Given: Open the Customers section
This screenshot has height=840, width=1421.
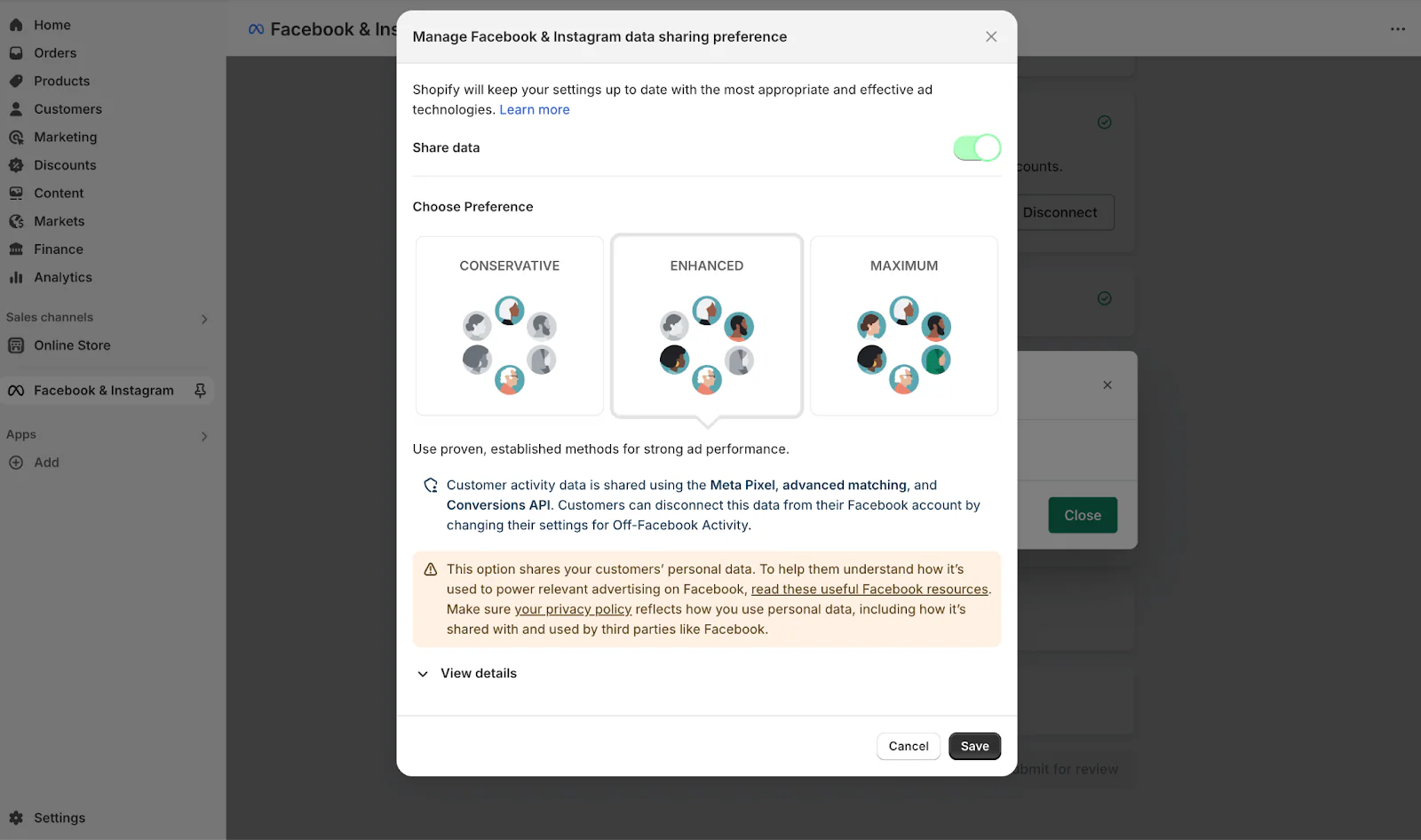Looking at the screenshot, I should pyautogui.click(x=67, y=108).
